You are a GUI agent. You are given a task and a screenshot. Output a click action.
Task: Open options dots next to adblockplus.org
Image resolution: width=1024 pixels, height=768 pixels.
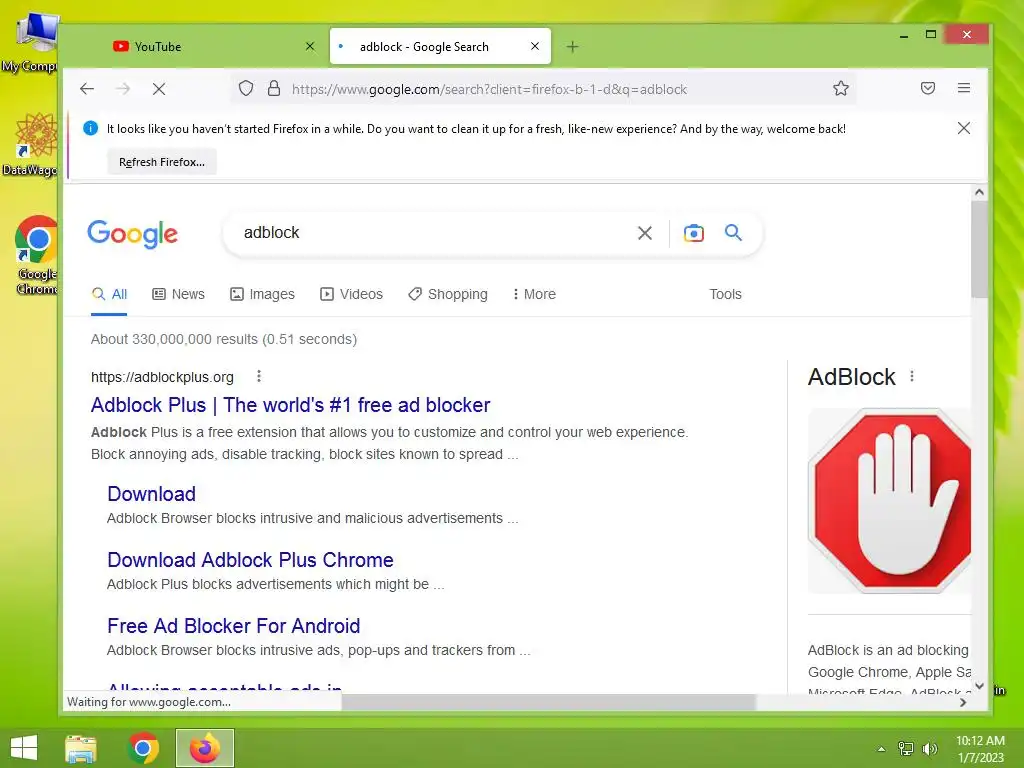pos(259,376)
